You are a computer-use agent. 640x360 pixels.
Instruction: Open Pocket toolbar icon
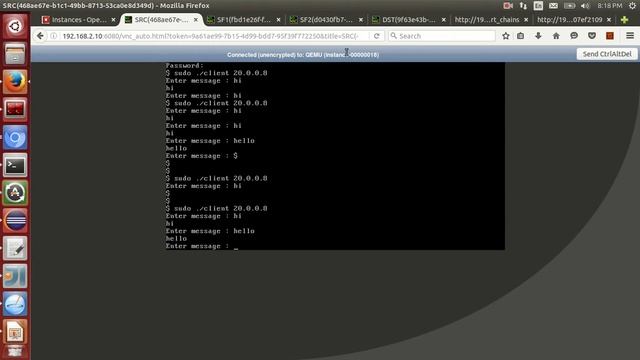pos(592,36)
